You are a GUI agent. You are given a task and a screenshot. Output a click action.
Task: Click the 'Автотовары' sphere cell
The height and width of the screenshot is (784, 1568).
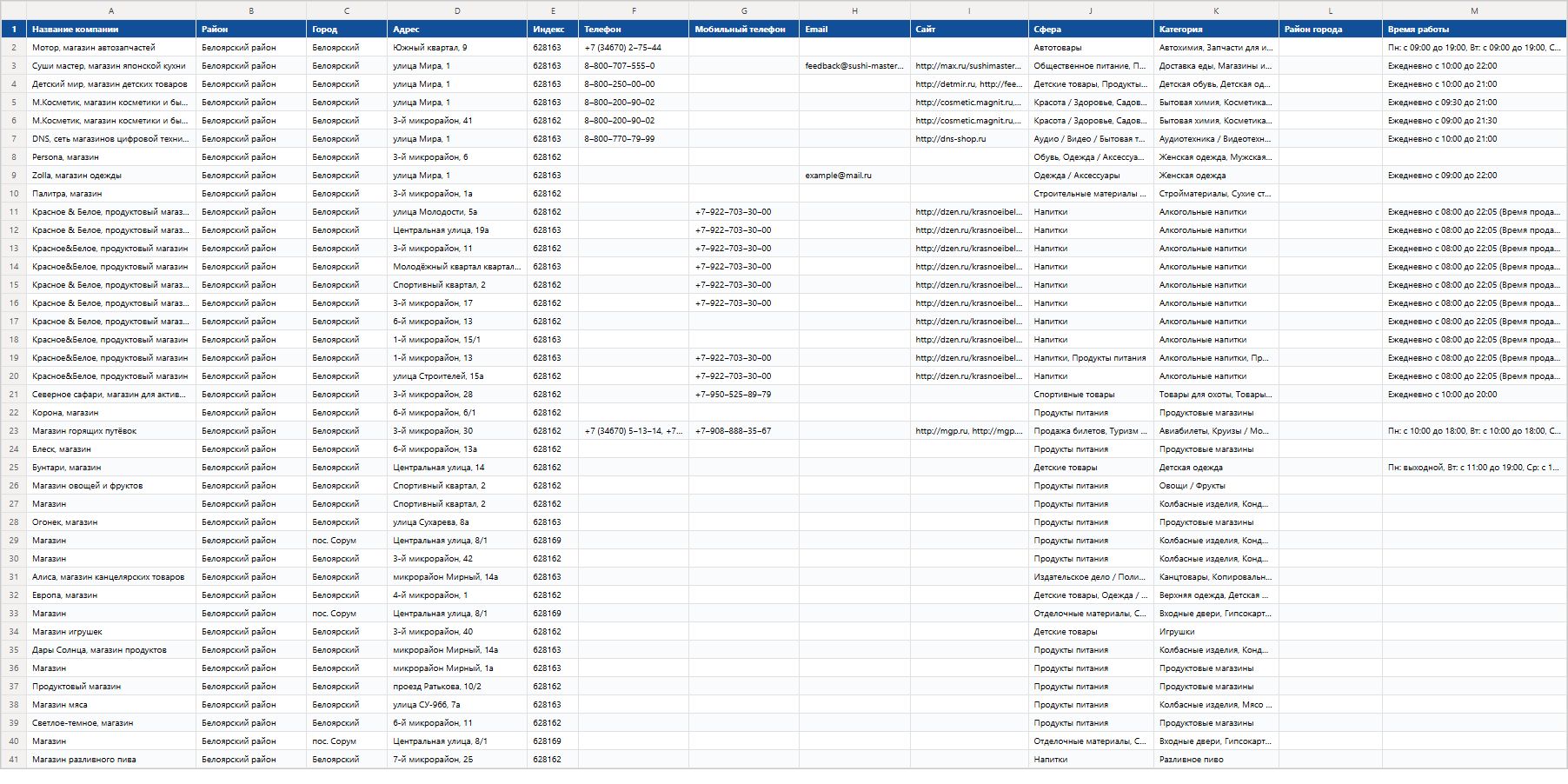(x=1091, y=48)
